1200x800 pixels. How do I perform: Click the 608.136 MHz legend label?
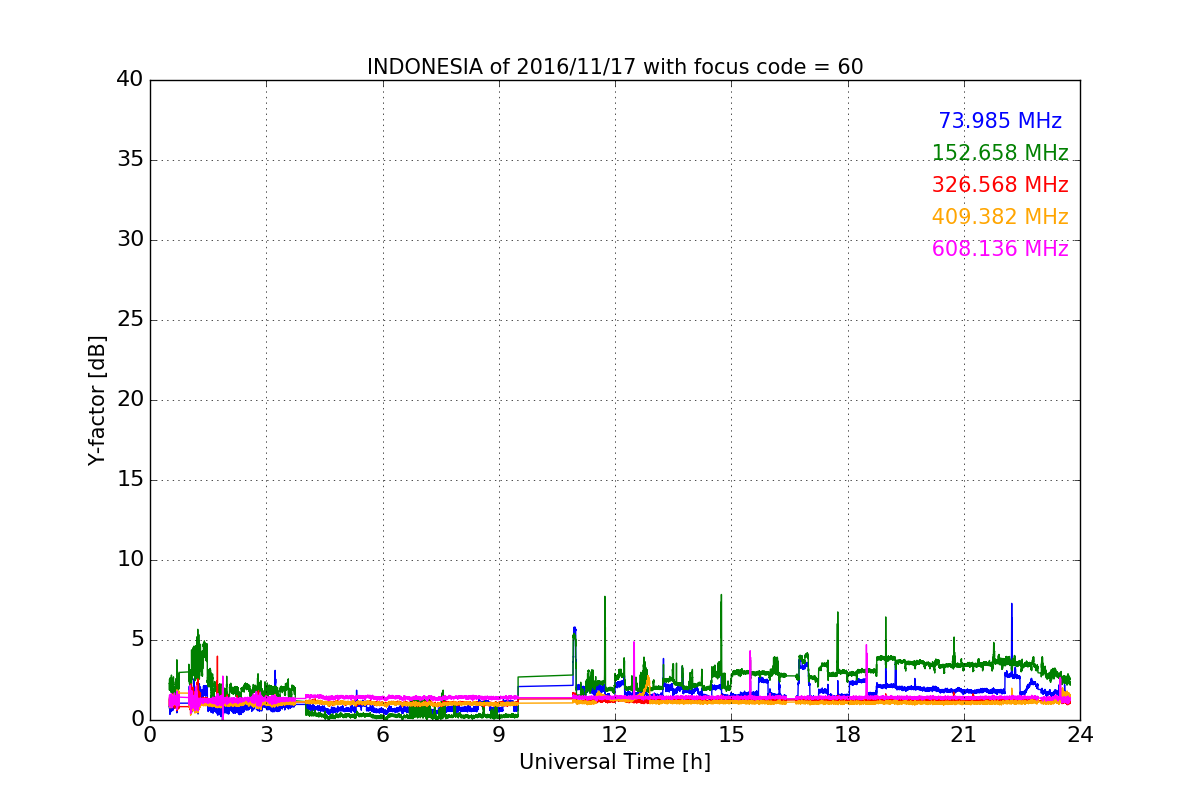point(1000,249)
